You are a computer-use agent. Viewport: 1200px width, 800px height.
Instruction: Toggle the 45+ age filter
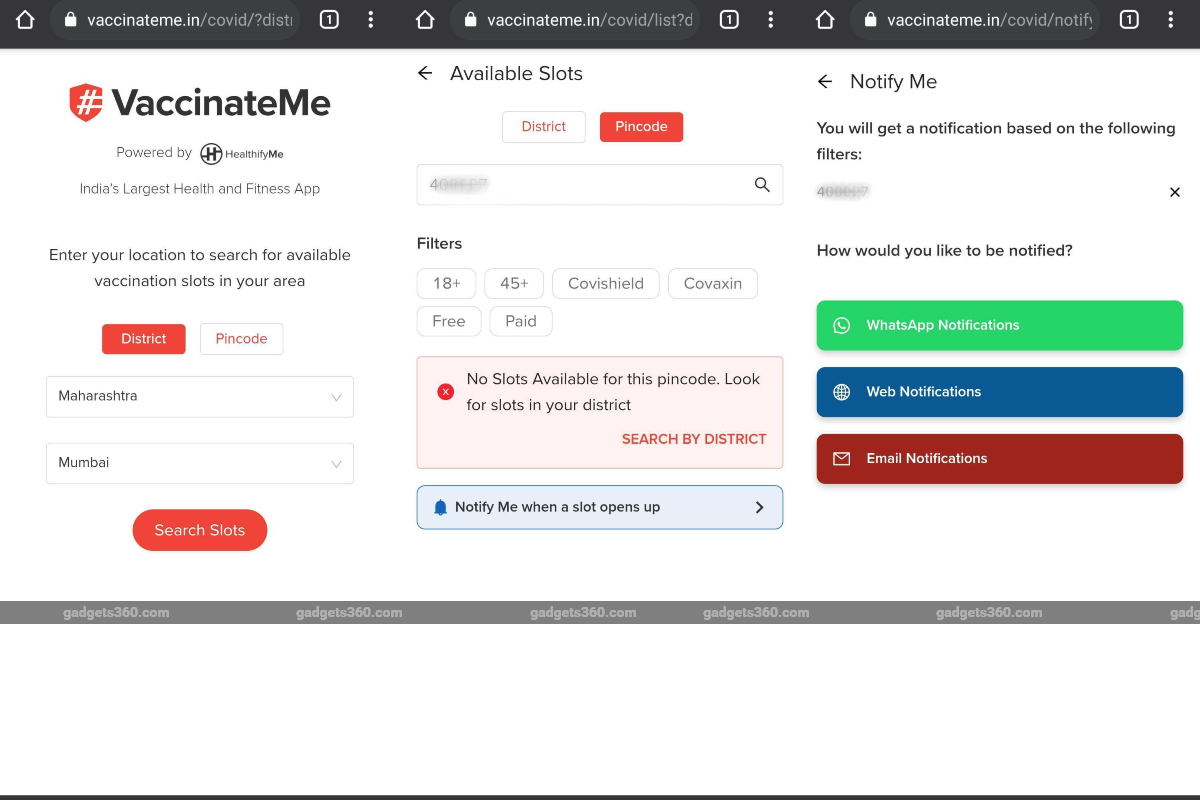pos(514,284)
